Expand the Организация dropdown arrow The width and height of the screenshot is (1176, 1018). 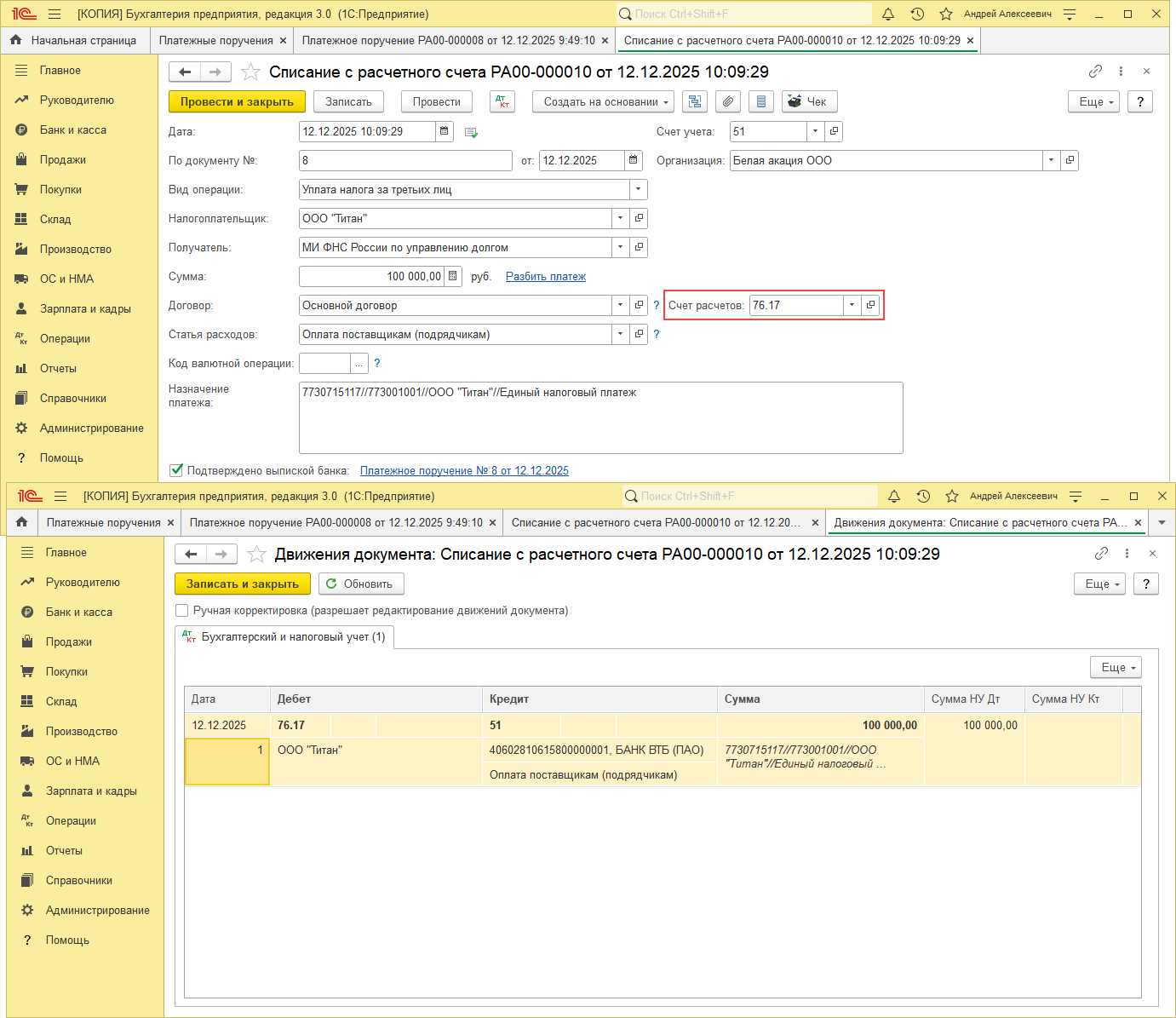[x=1052, y=160]
